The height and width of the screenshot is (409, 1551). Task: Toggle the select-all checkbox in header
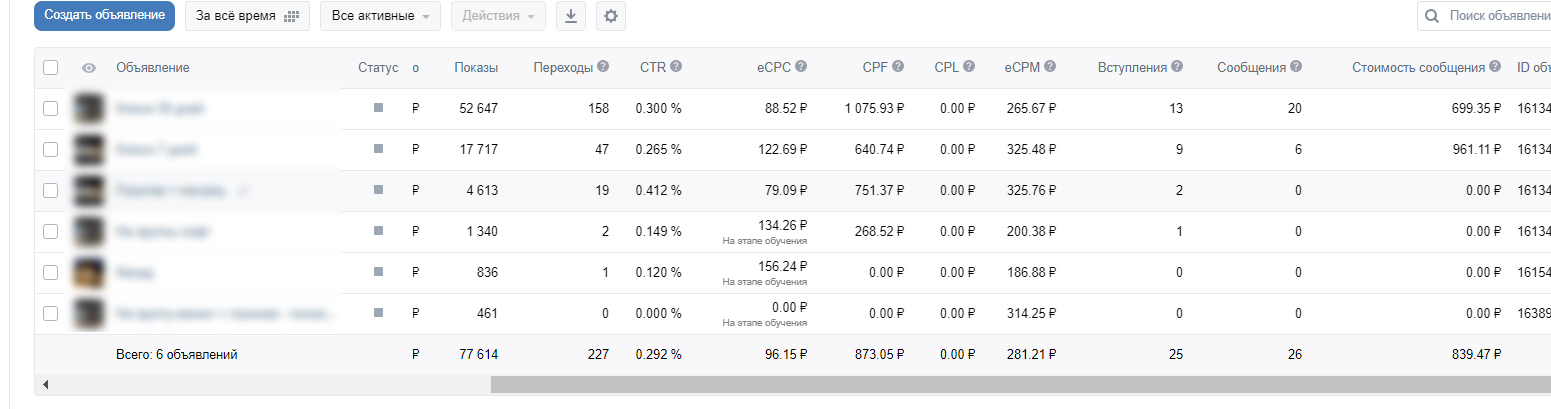point(51,68)
